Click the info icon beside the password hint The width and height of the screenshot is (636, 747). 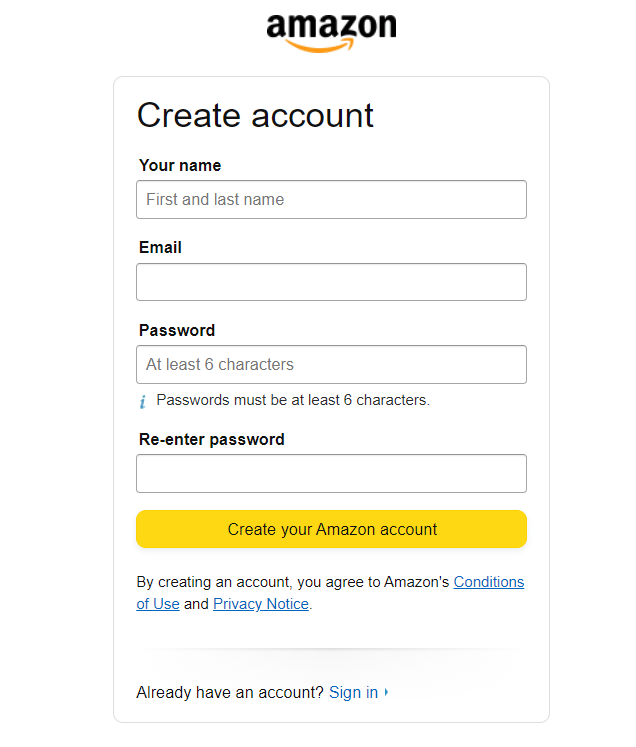pos(143,402)
